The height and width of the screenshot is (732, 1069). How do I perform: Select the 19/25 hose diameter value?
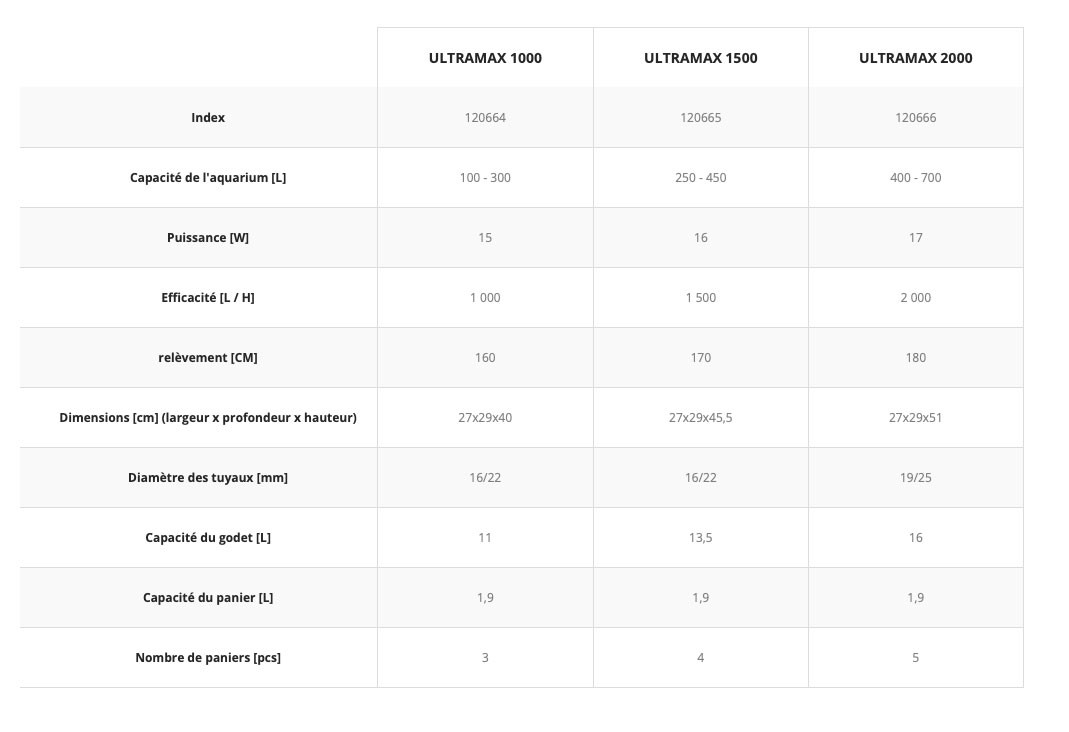pyautogui.click(x=915, y=477)
